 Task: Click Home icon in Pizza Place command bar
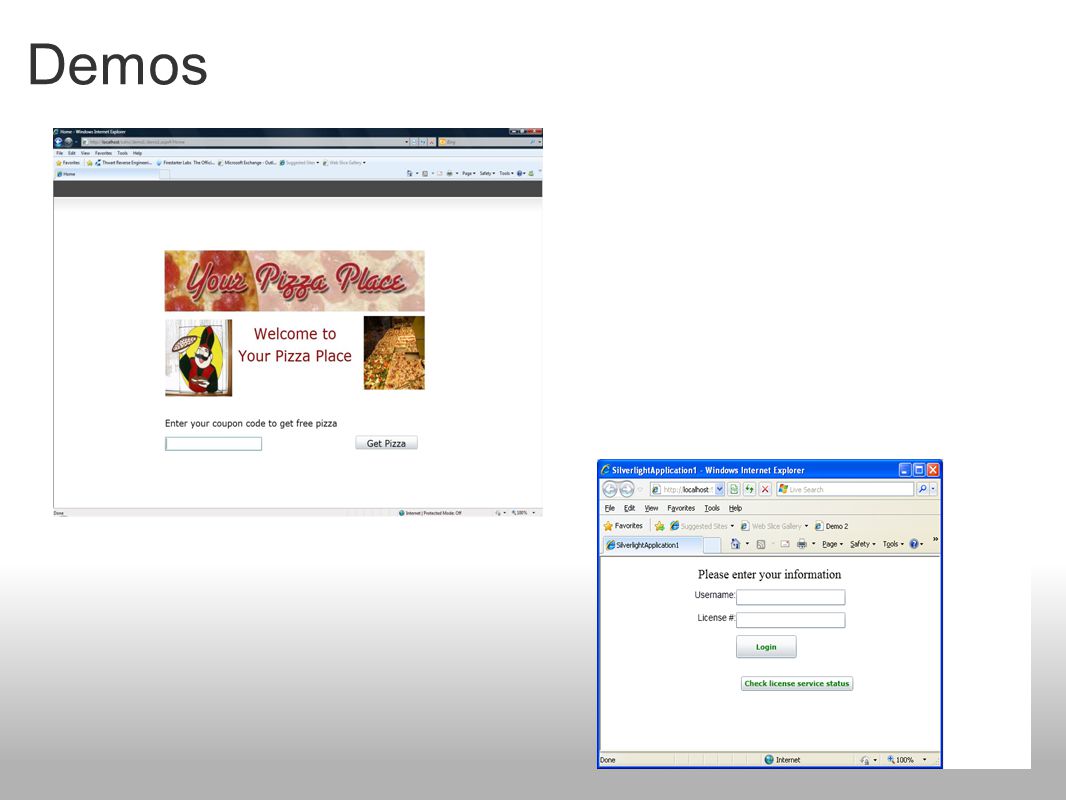click(x=409, y=173)
